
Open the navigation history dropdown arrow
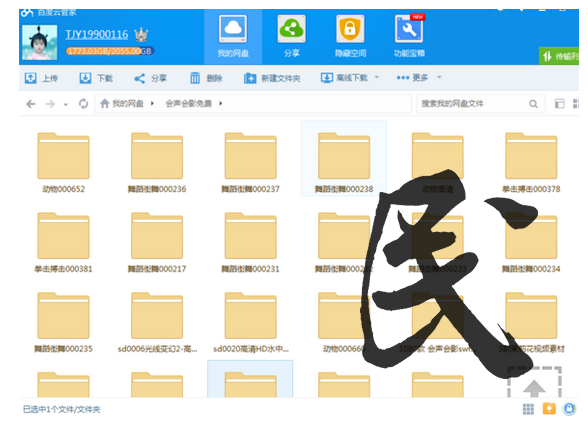click(x=66, y=104)
